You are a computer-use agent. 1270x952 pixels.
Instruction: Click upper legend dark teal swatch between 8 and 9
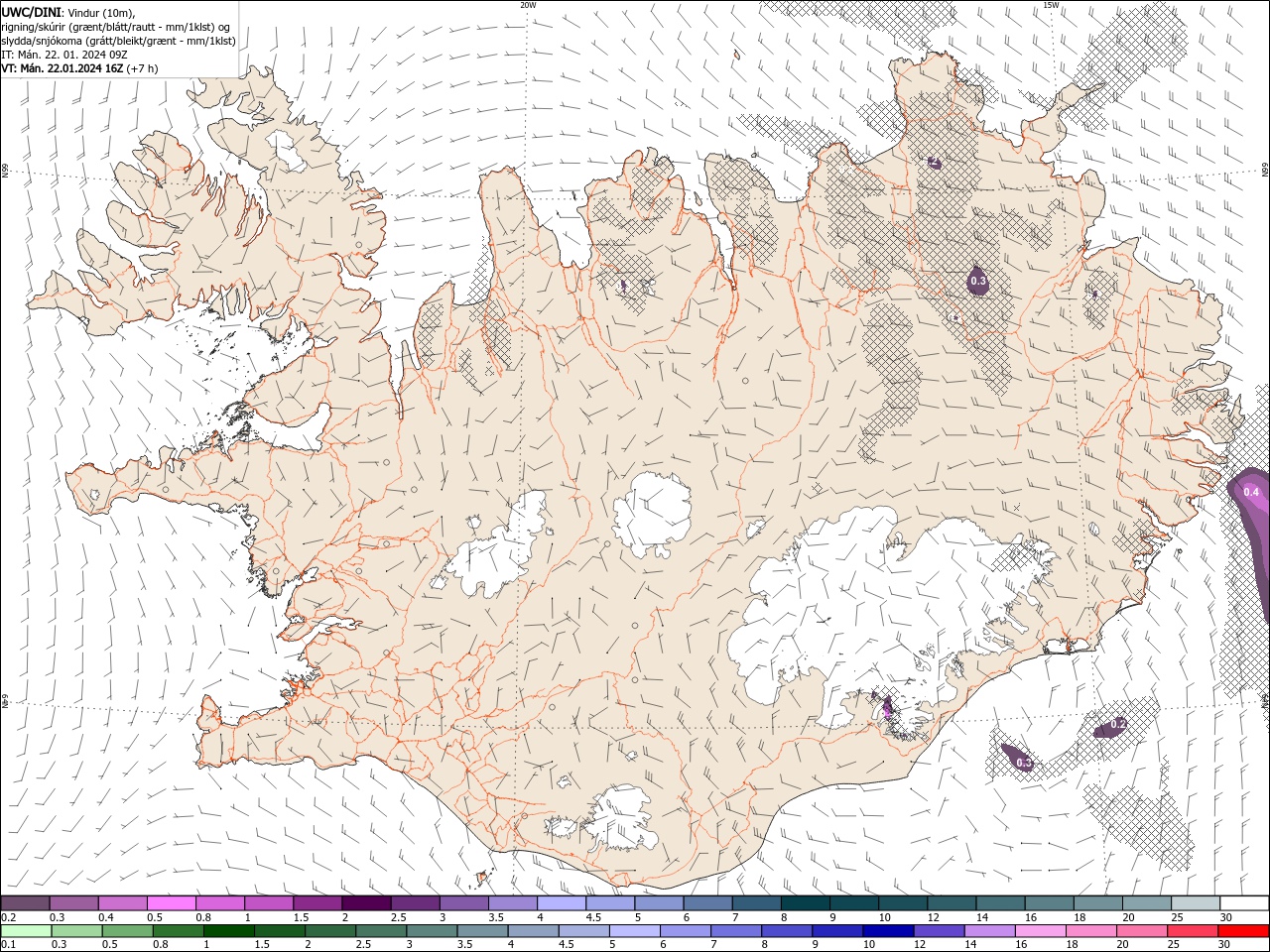click(x=805, y=903)
